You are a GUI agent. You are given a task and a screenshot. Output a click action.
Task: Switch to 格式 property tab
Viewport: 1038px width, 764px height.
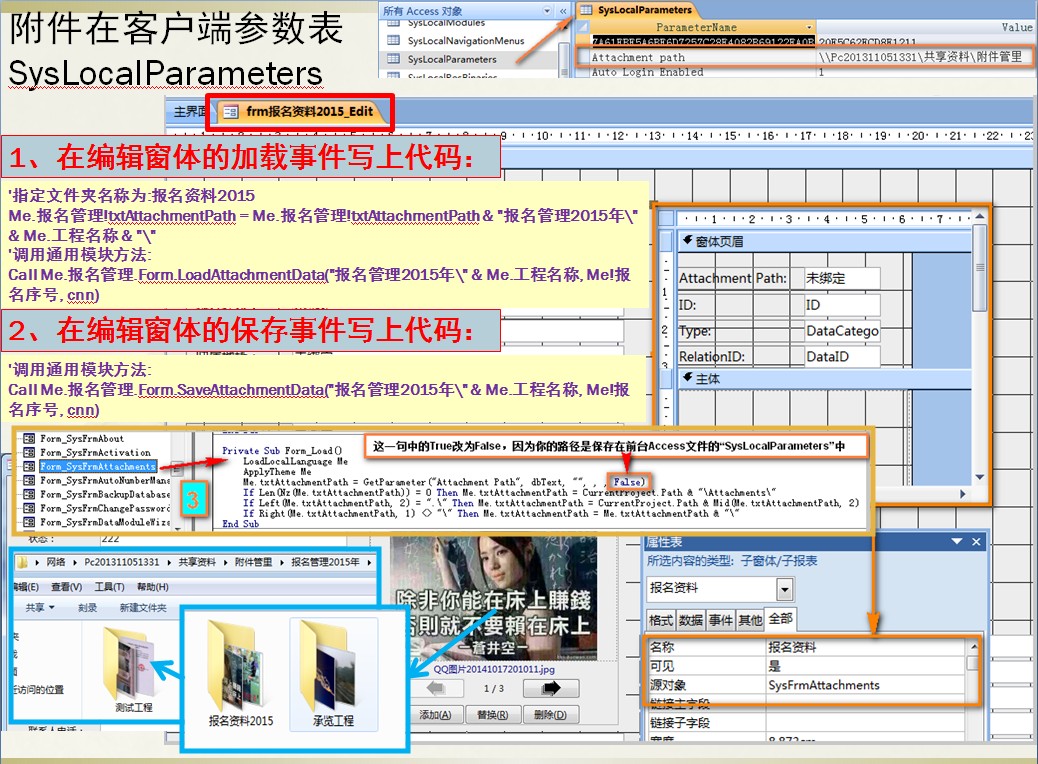pyautogui.click(x=661, y=620)
